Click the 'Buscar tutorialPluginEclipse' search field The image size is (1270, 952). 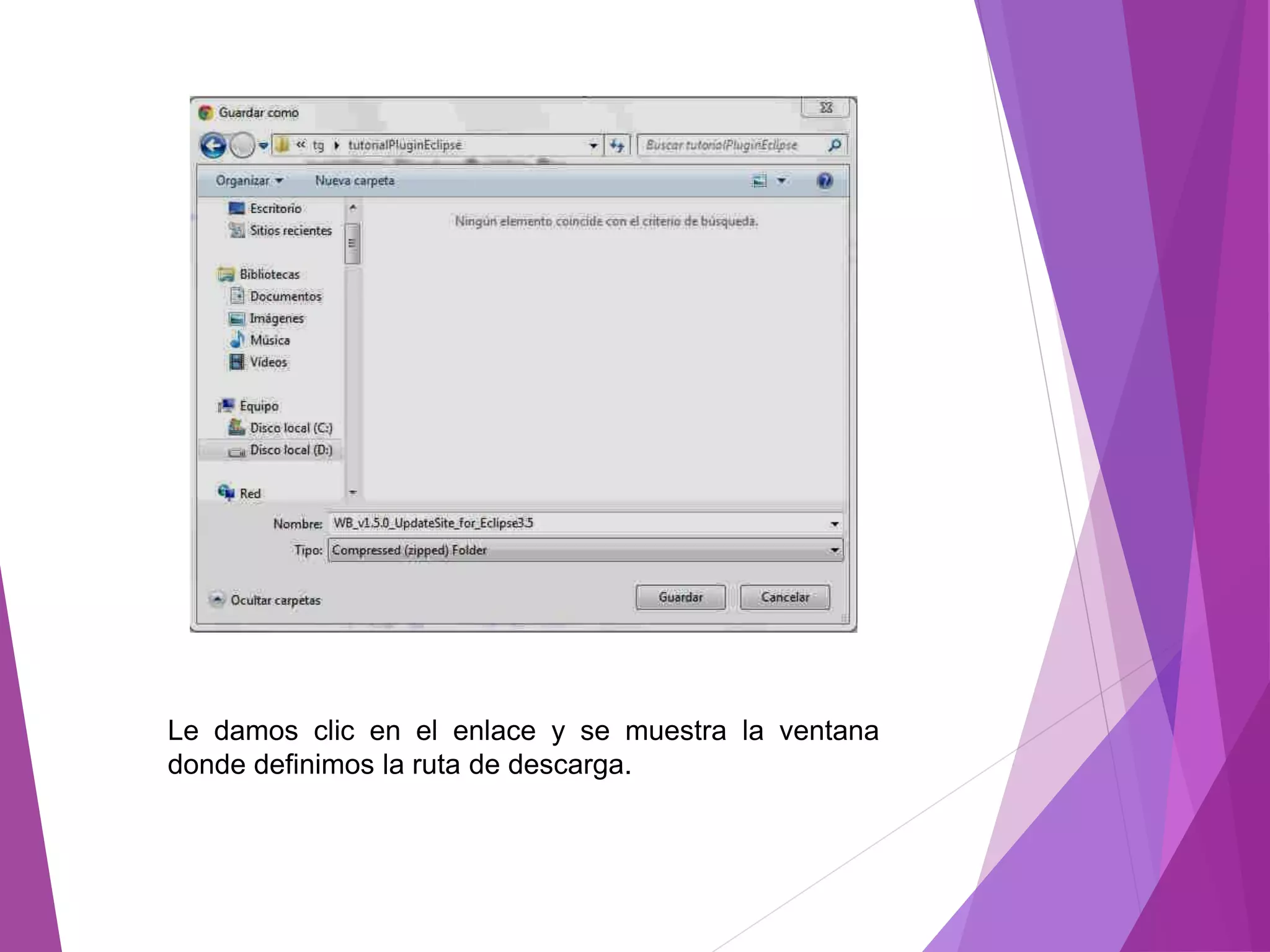[x=741, y=145]
